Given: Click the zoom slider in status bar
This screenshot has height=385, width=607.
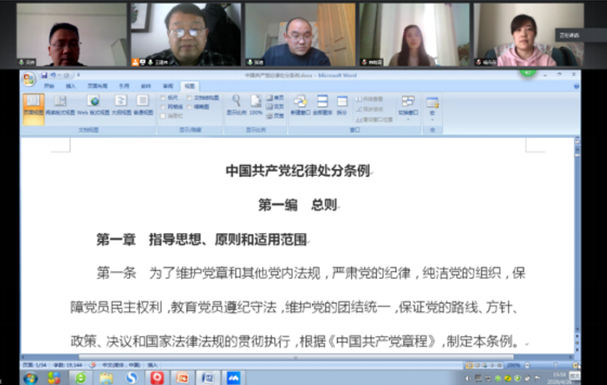Looking at the screenshot, I should click(x=556, y=365).
